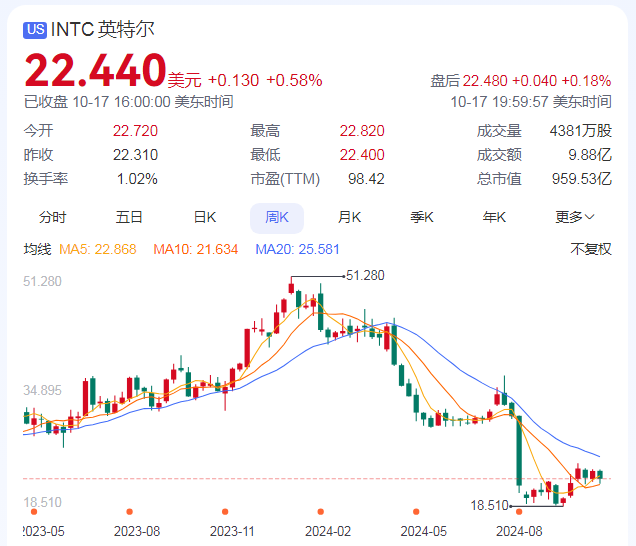Click the 成交量 value 4381万股

pos(580,131)
